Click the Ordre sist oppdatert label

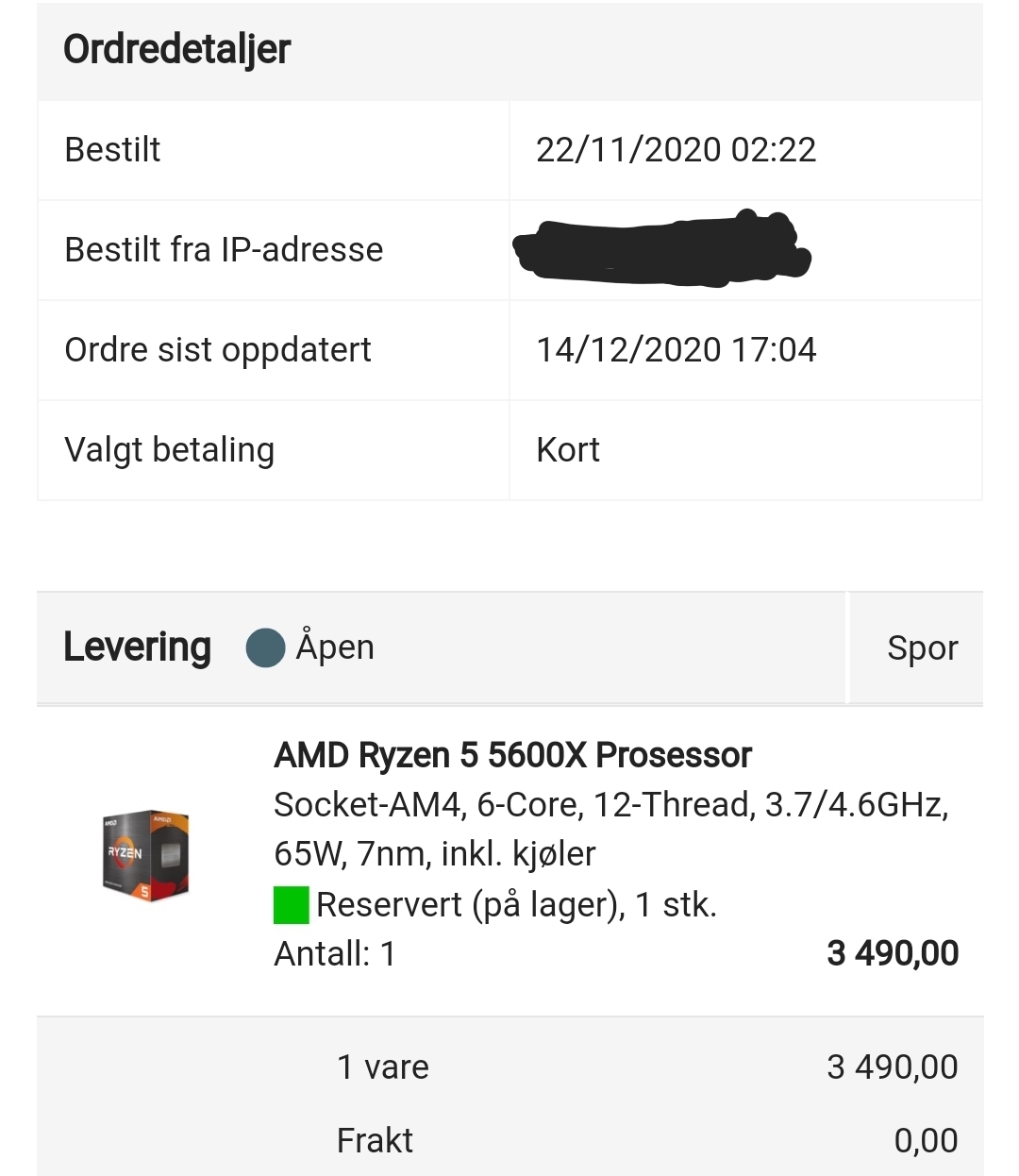pyautogui.click(x=218, y=350)
